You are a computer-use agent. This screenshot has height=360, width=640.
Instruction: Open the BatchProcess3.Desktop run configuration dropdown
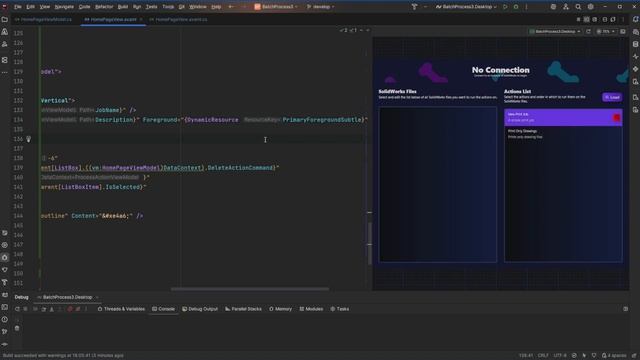tap(466, 7)
